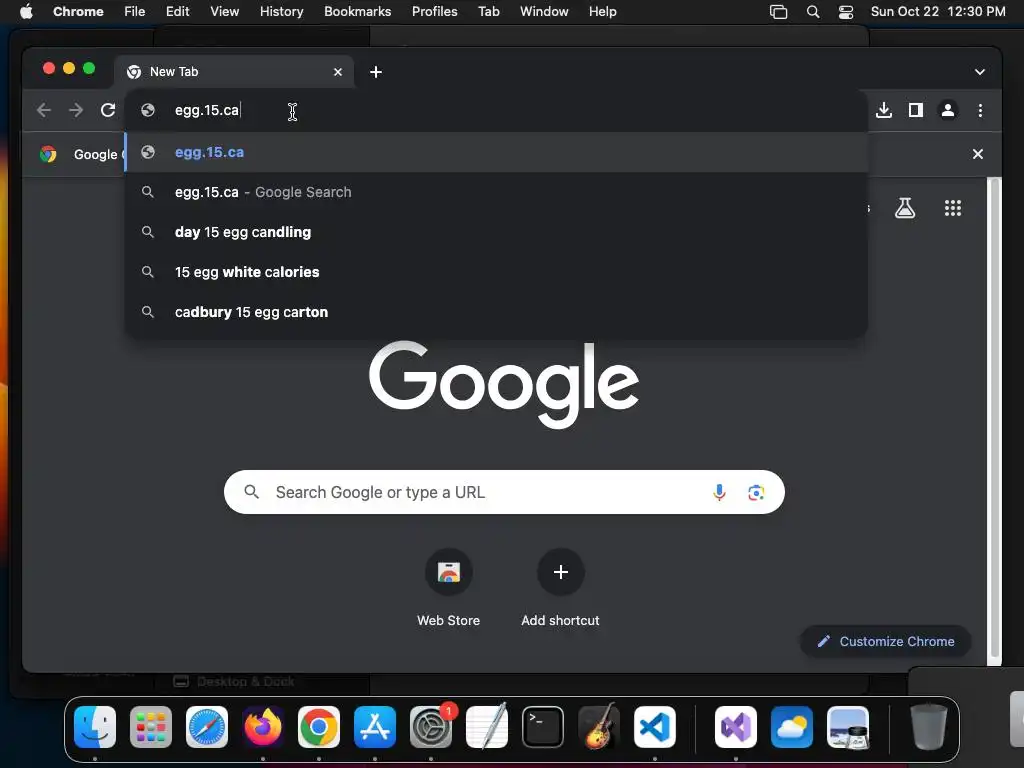Open the Window menu
Viewport: 1024px width, 768px height.
(x=544, y=12)
